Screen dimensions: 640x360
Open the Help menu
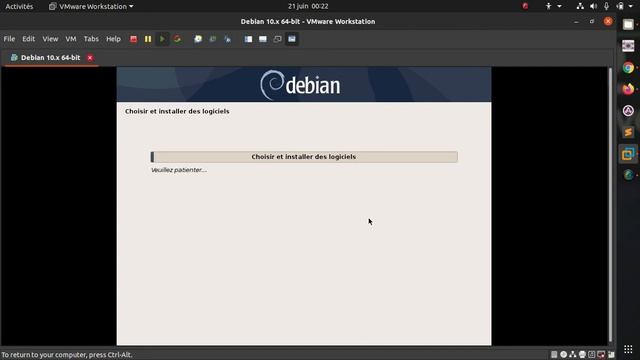pyautogui.click(x=113, y=39)
